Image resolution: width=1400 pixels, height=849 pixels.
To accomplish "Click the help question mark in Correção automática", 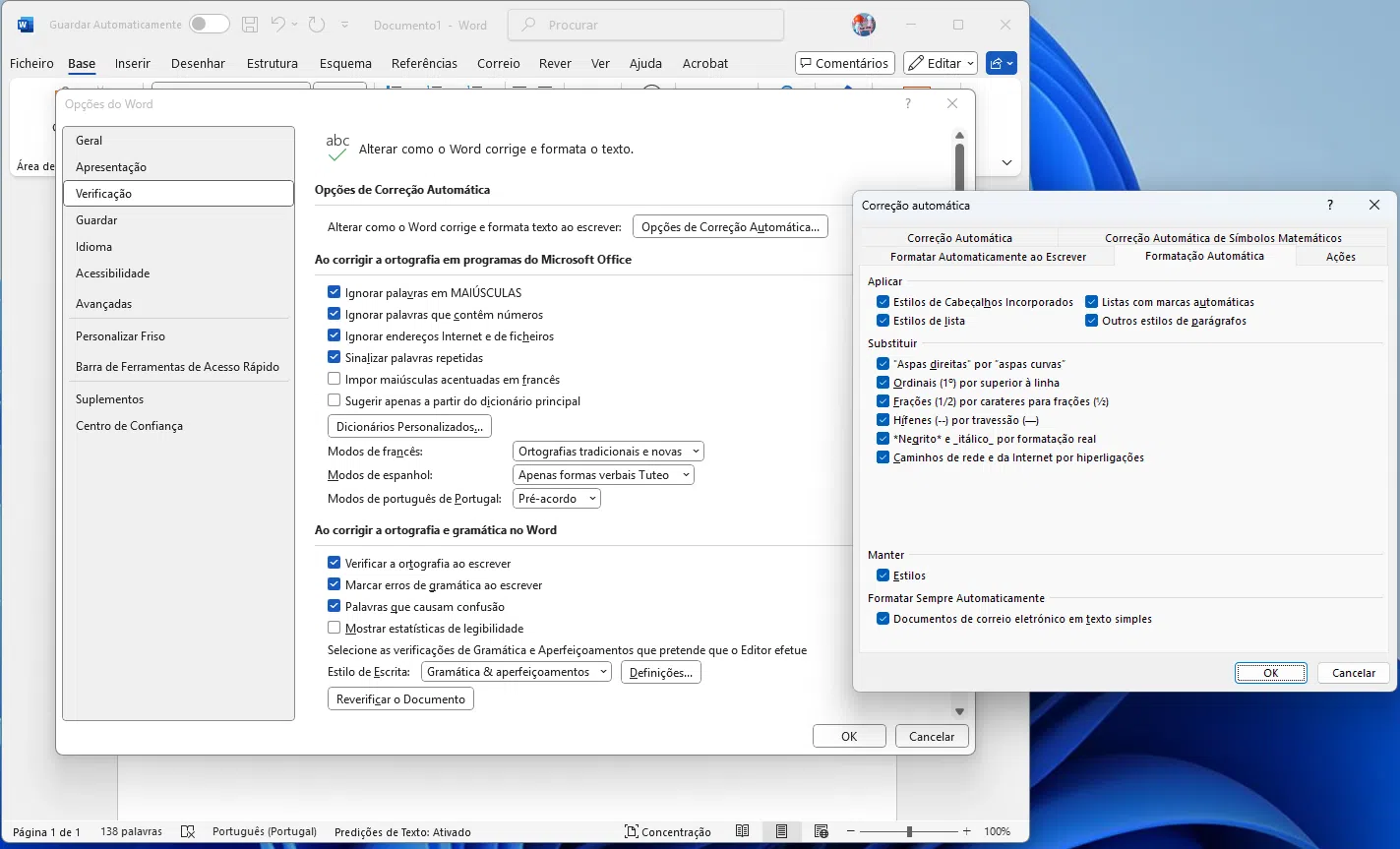I will click(1330, 205).
